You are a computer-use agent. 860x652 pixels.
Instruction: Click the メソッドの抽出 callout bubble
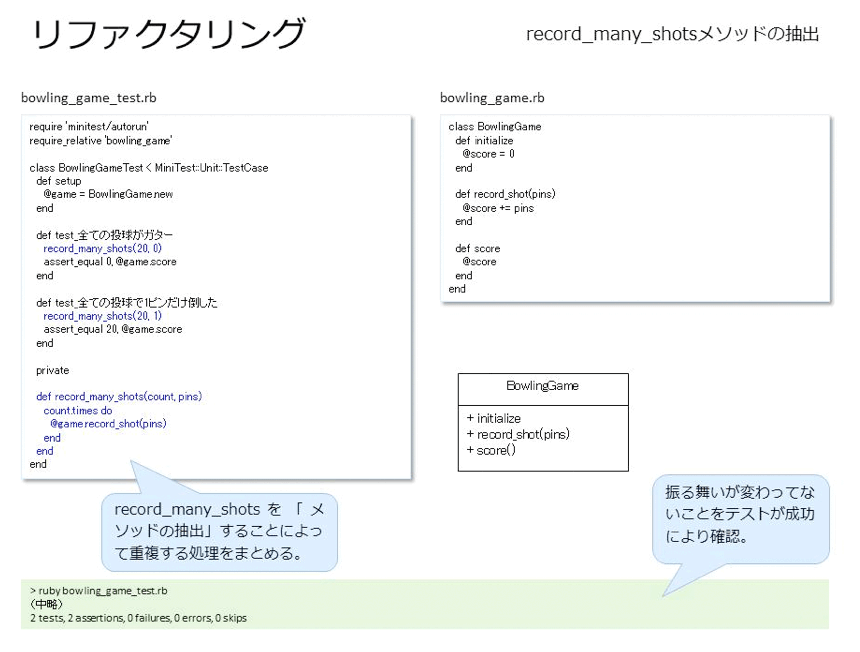pos(219,531)
